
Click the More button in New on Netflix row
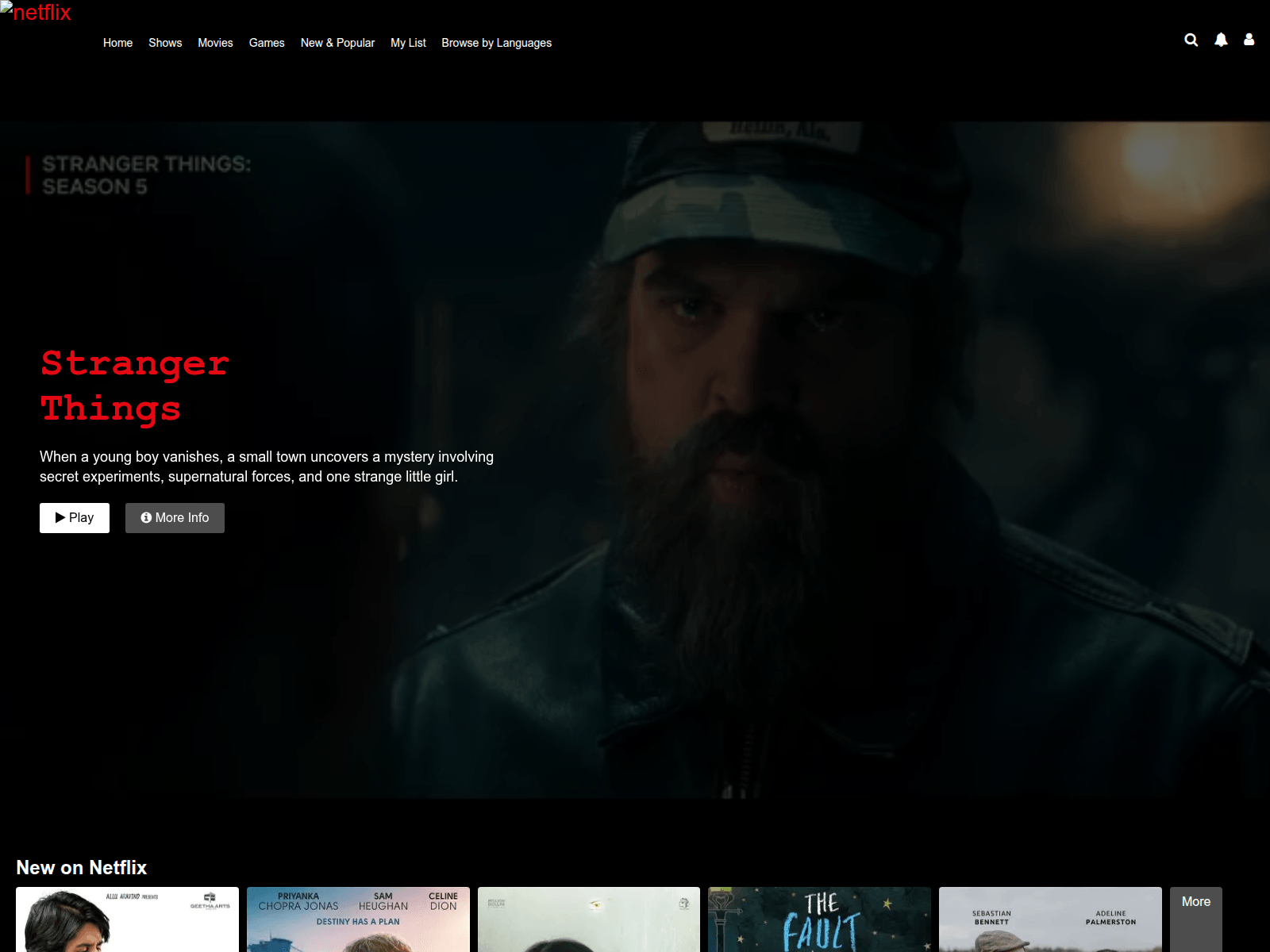[x=1195, y=919]
